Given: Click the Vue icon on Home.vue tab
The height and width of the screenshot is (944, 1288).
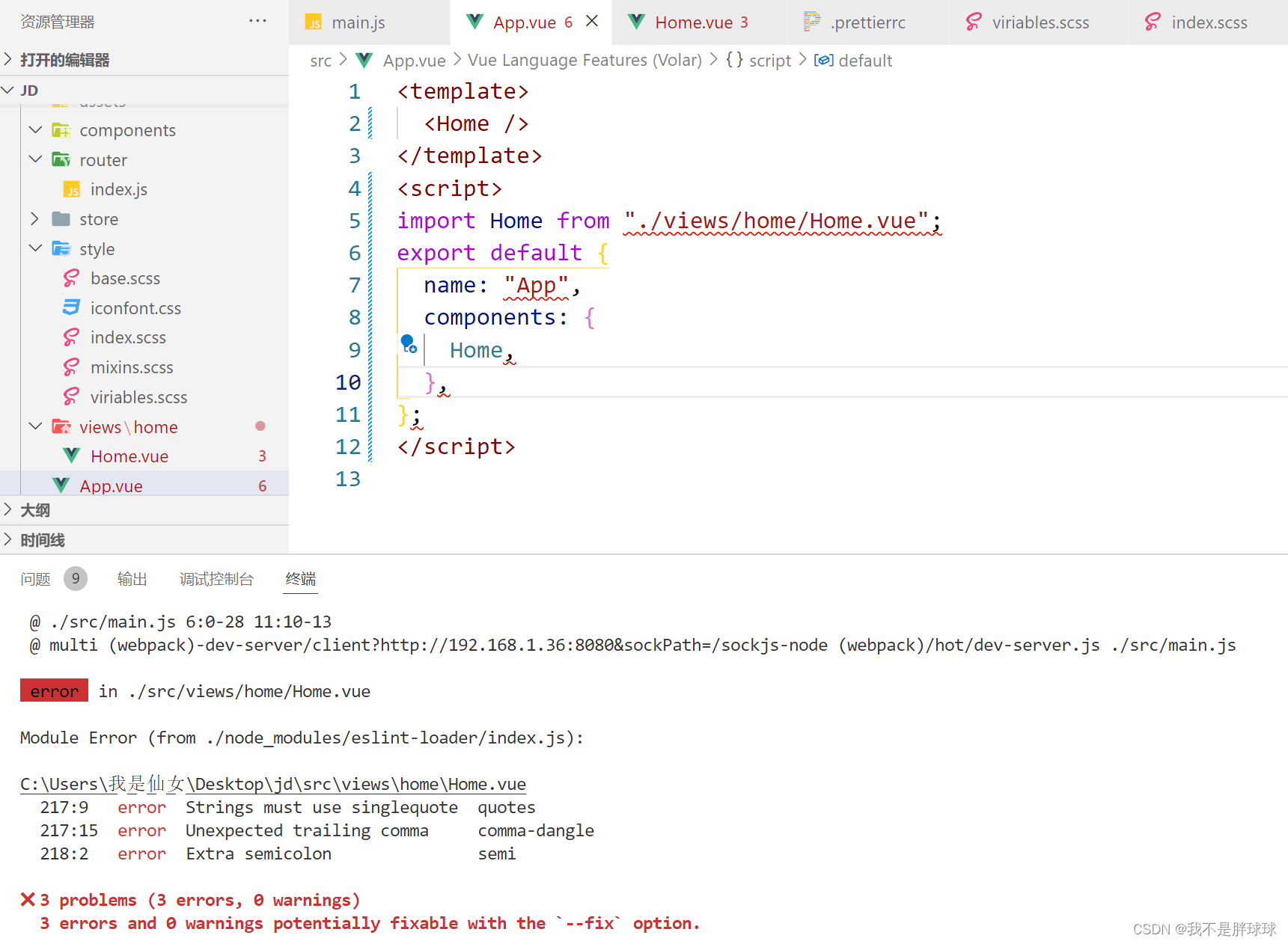Looking at the screenshot, I should click(636, 22).
